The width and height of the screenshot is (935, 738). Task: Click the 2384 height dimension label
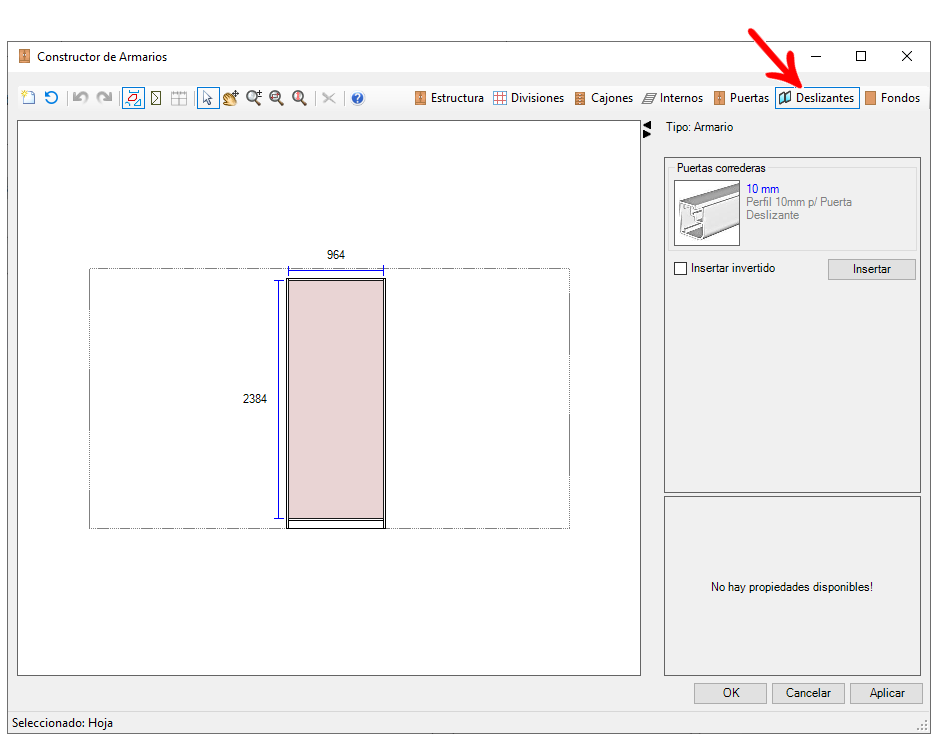click(x=255, y=399)
